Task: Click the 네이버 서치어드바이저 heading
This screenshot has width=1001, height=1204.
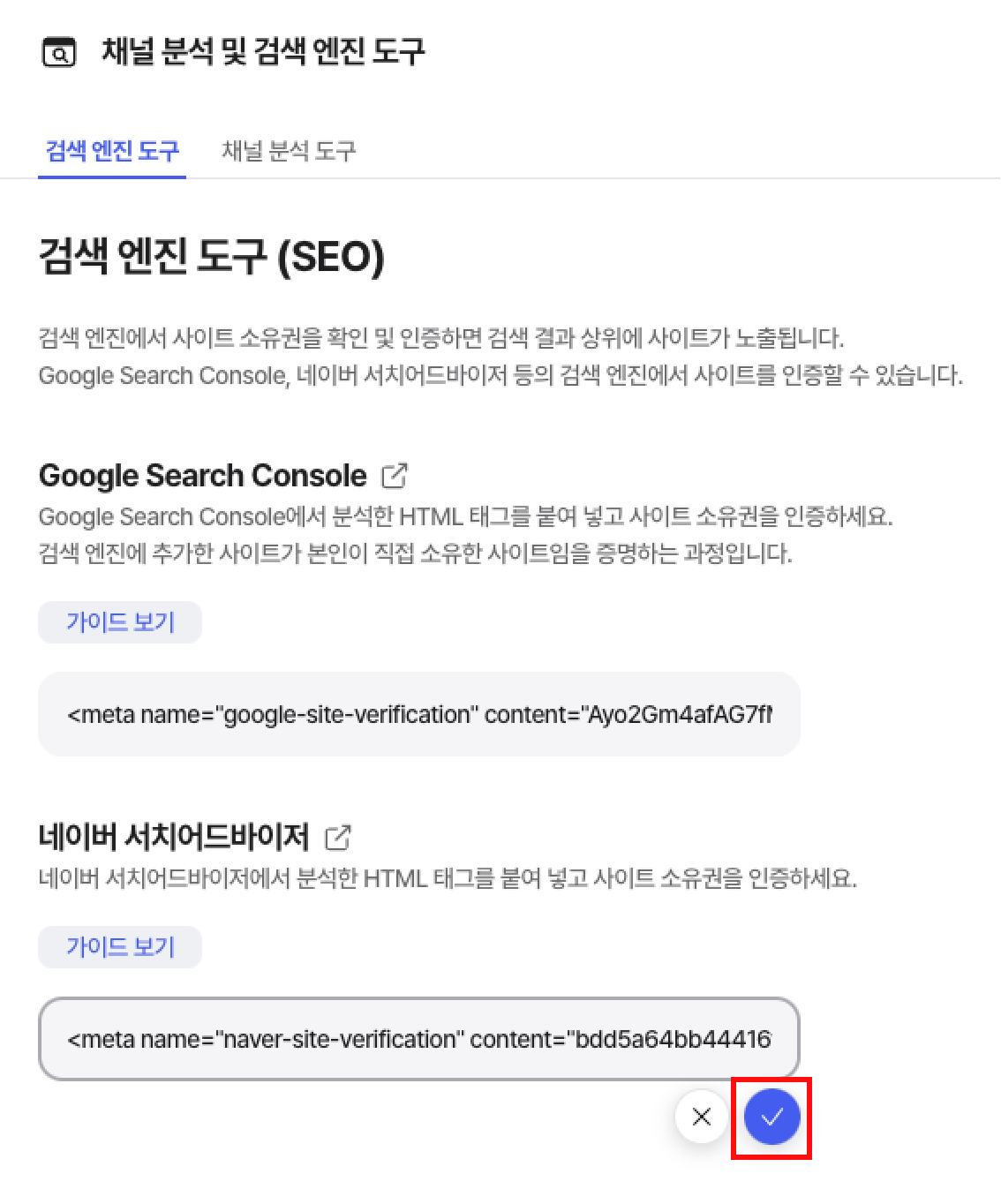Action: click(174, 836)
